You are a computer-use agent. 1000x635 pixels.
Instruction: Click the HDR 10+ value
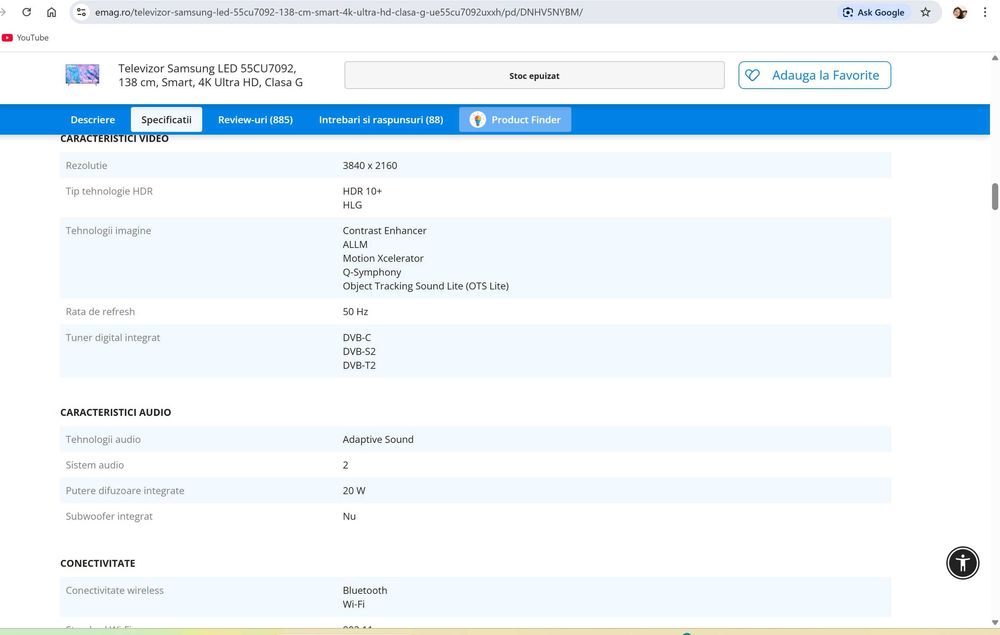click(362, 191)
